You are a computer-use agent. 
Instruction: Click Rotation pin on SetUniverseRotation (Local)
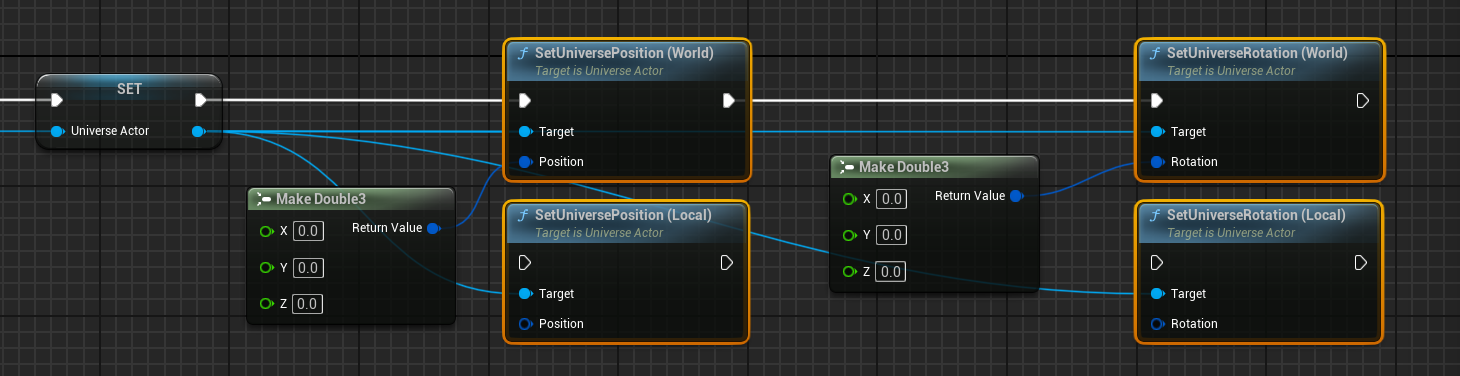pos(1157,323)
